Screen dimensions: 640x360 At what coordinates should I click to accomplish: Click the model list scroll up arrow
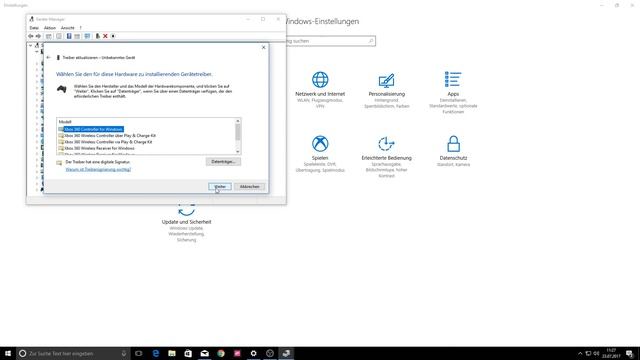tap(238, 122)
